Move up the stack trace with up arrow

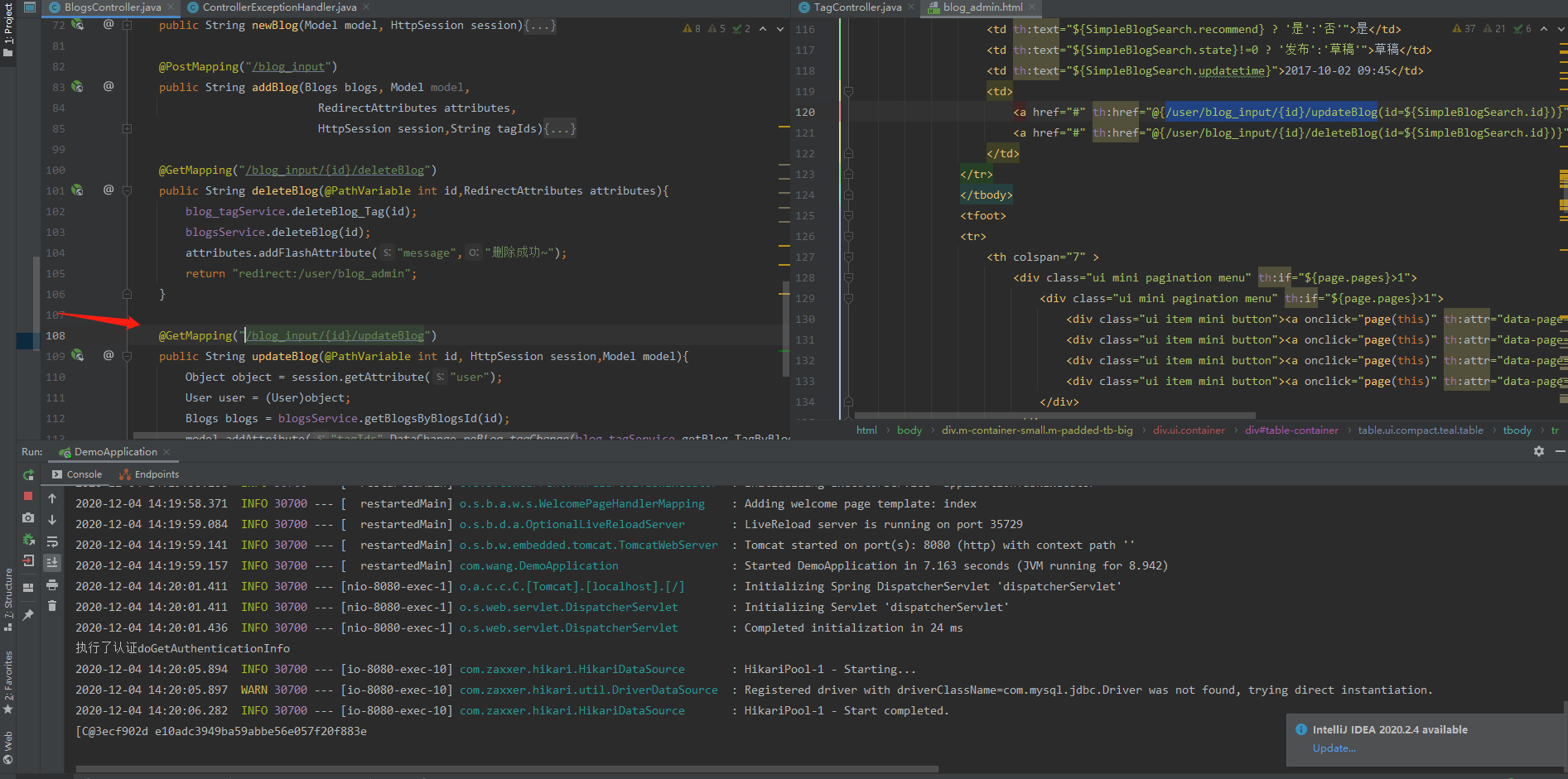point(52,498)
